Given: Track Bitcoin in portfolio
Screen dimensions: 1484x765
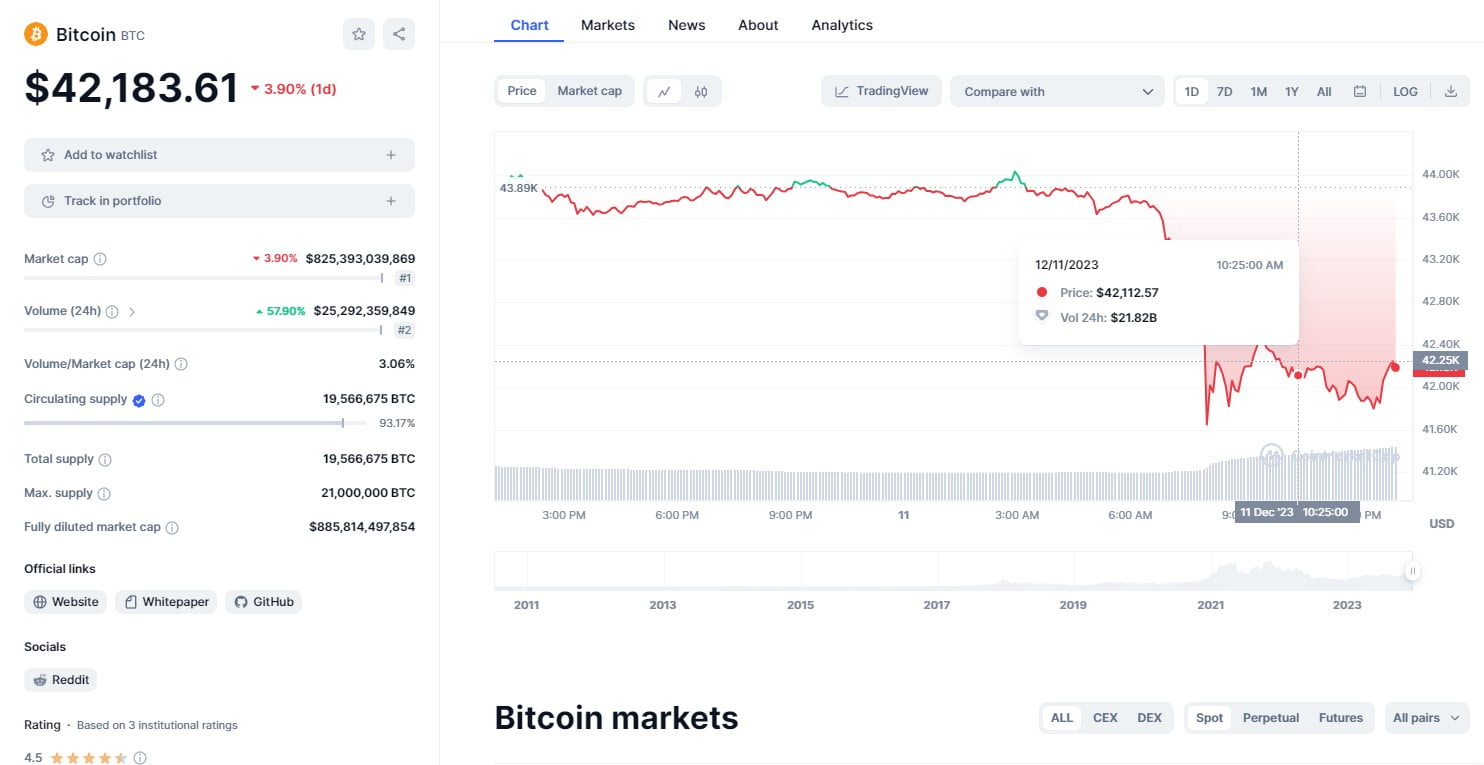Looking at the screenshot, I should click(x=219, y=201).
